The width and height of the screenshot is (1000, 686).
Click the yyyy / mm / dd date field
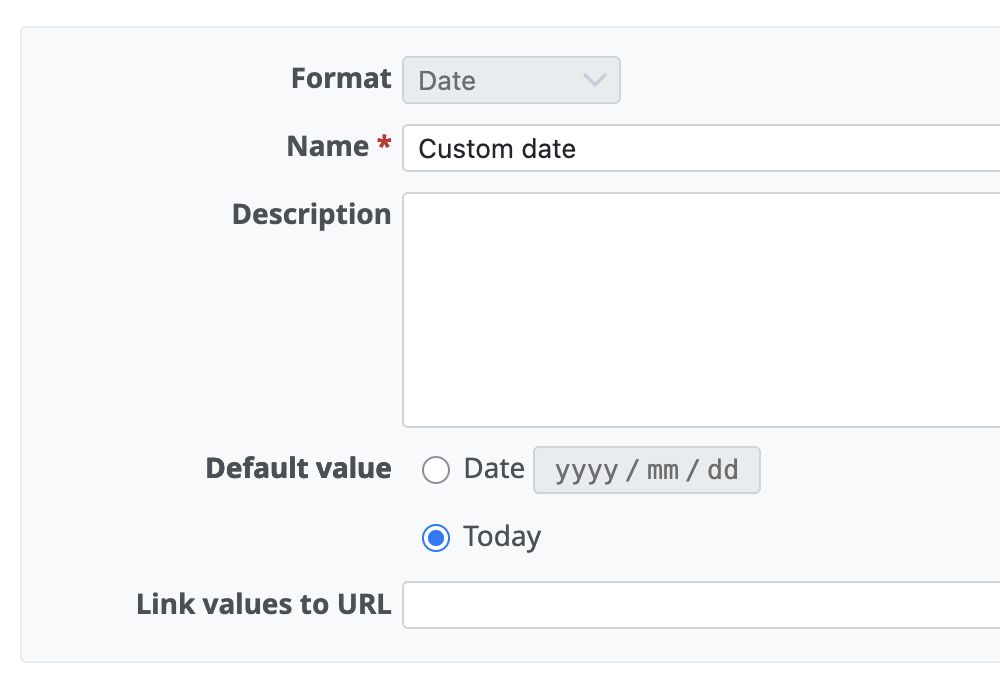coord(647,470)
